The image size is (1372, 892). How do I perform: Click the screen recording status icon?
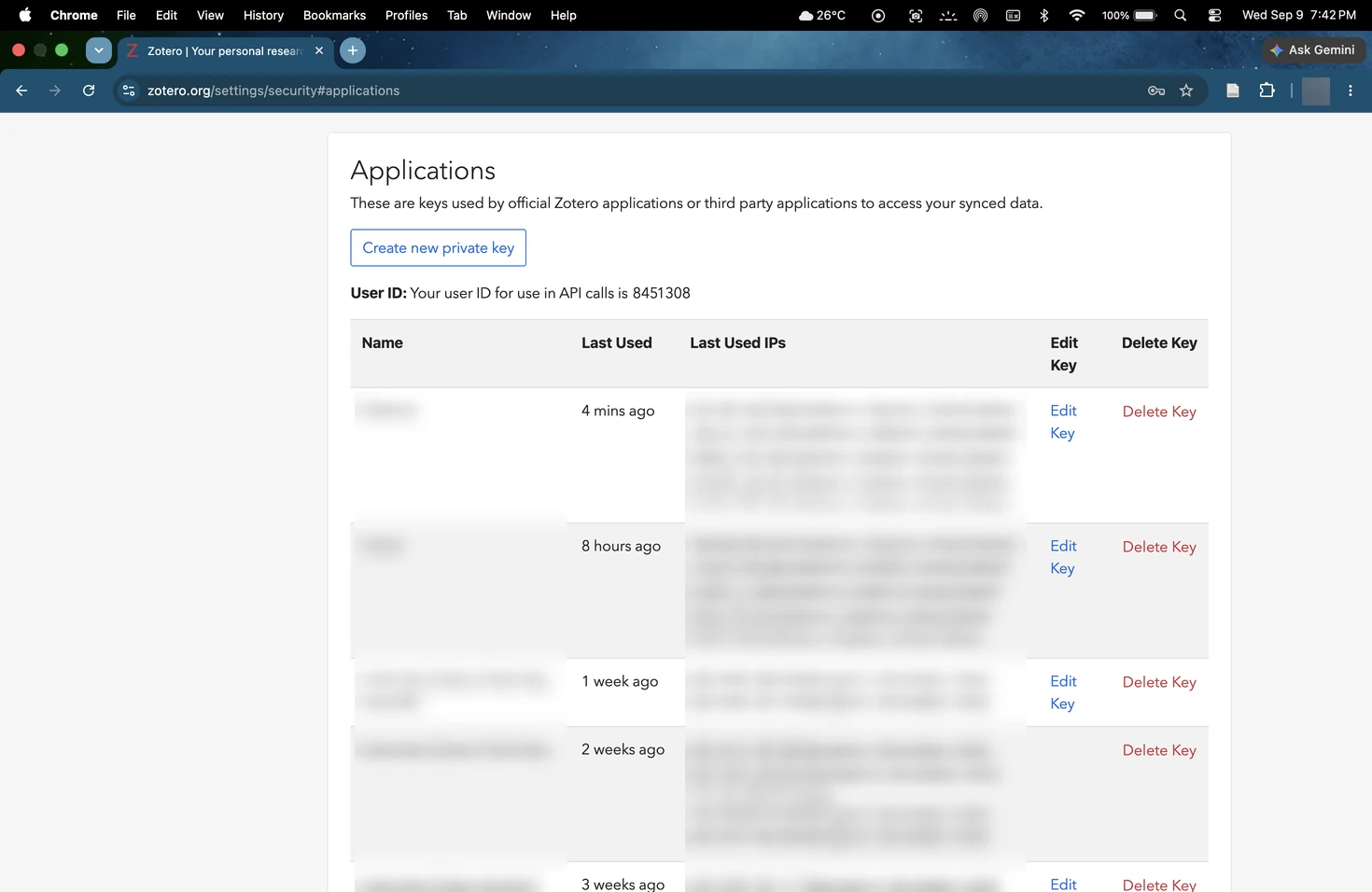878,15
